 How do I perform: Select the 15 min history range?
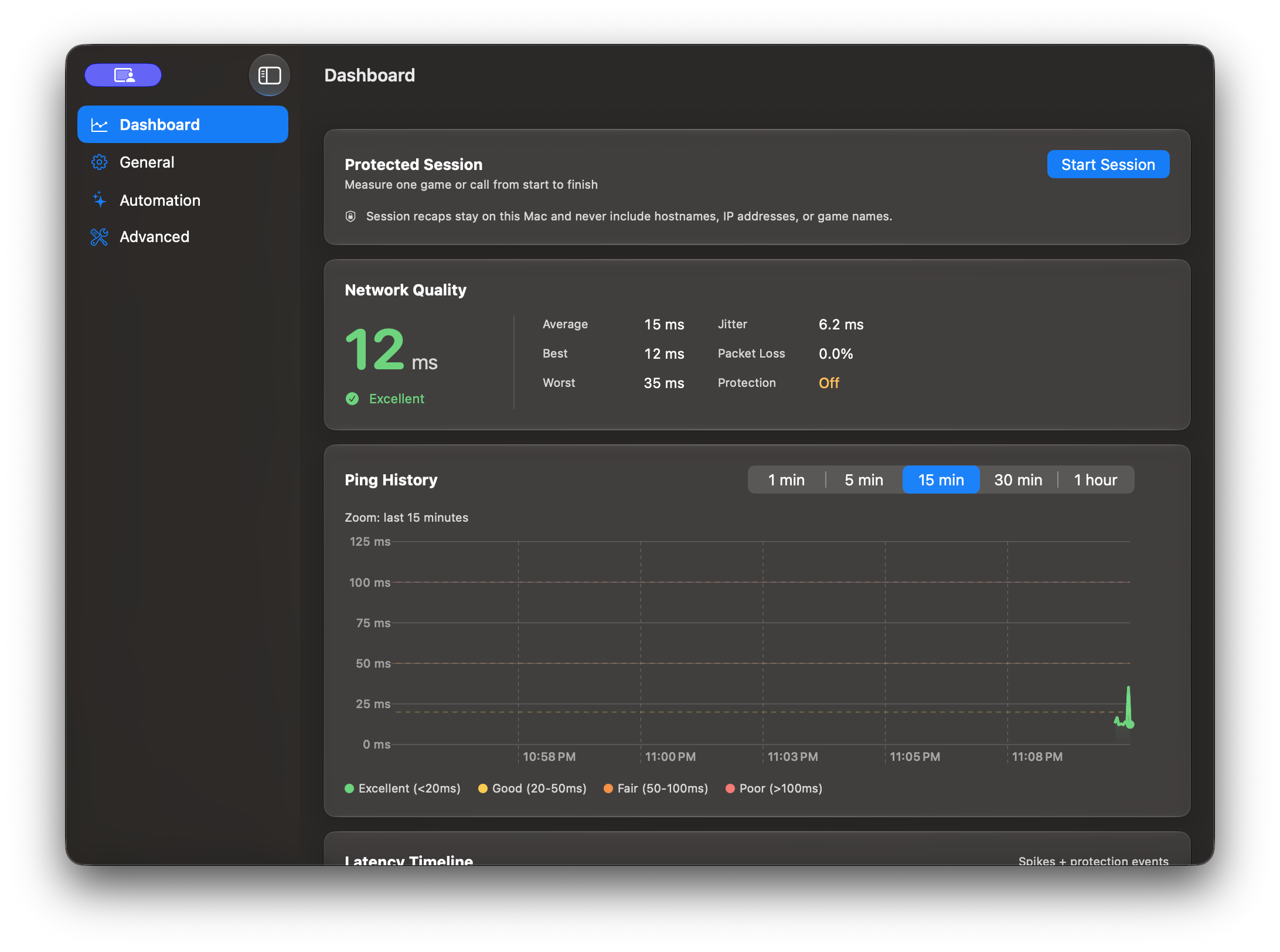pos(941,480)
